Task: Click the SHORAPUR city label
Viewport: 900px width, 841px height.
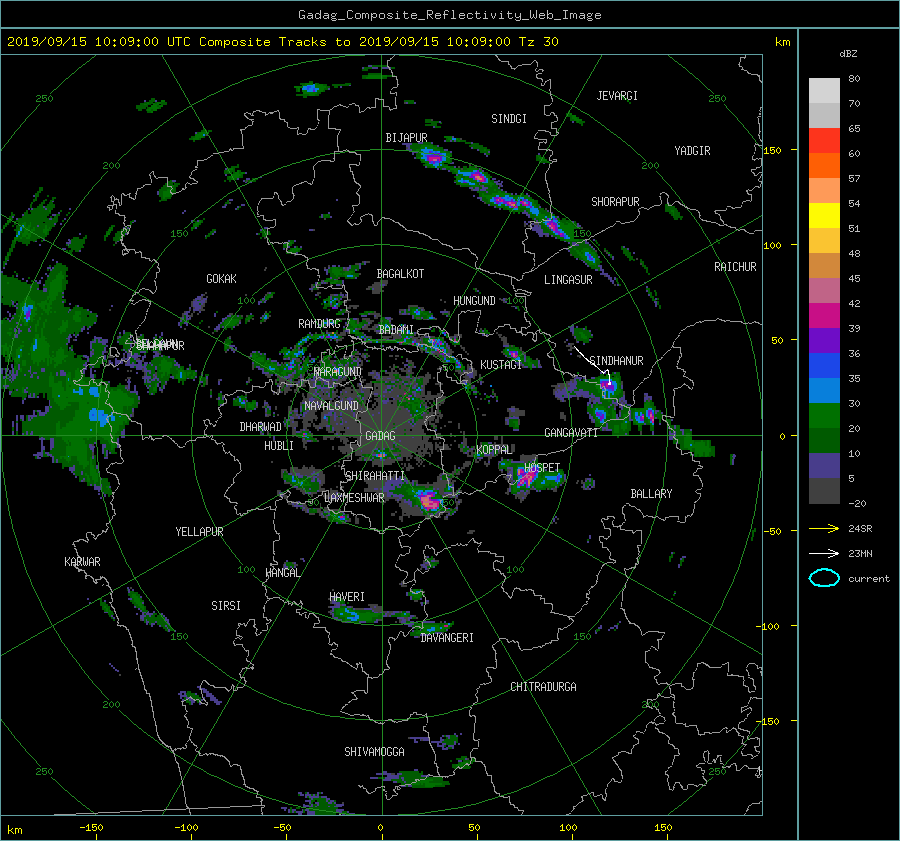Action: (615, 202)
